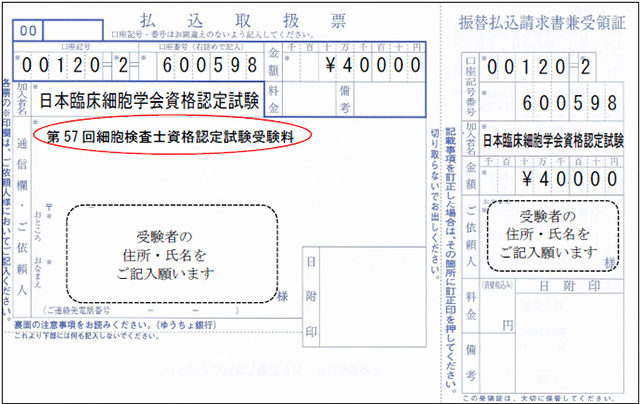640x404 pixels.
Task: Click the 料金 label on the payment slip
Action: 273,99
